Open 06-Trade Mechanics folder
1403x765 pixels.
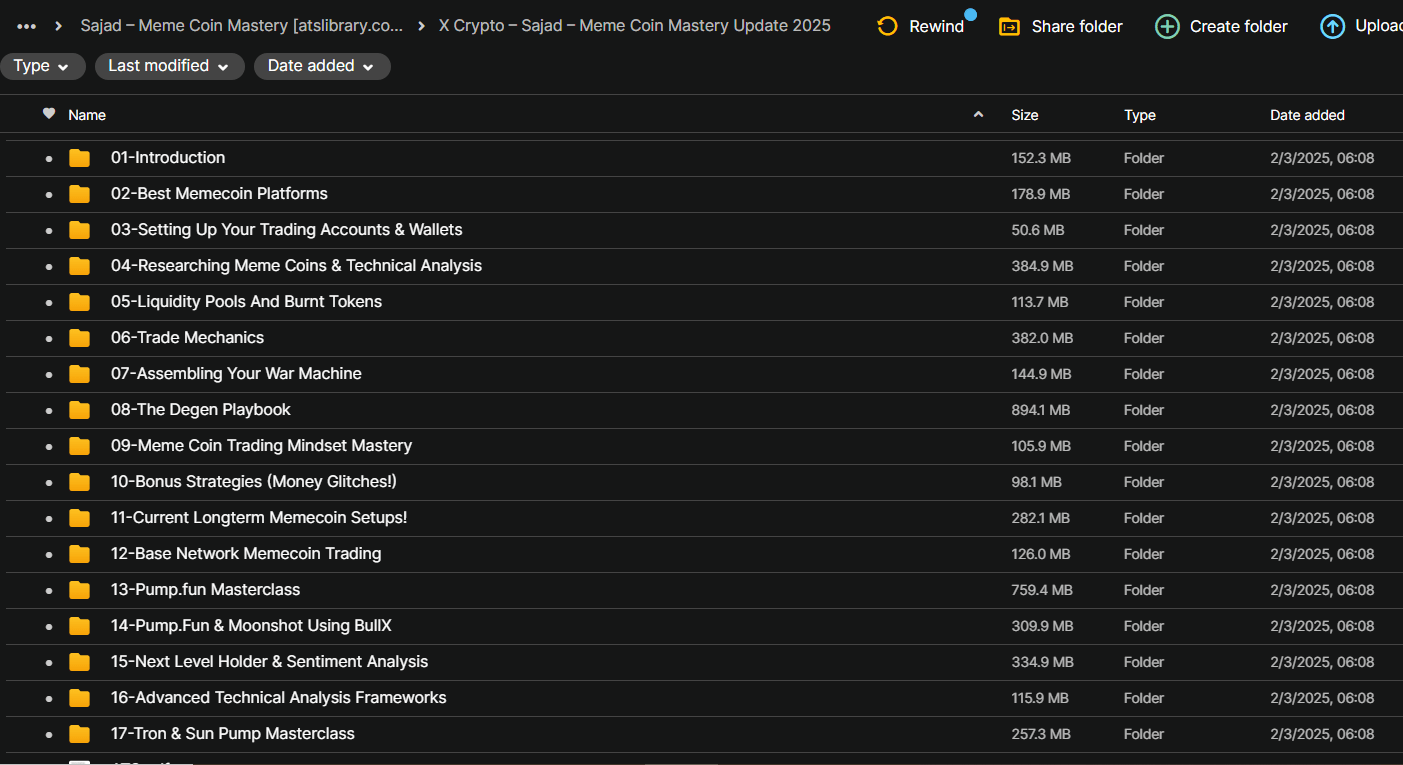click(x=187, y=338)
